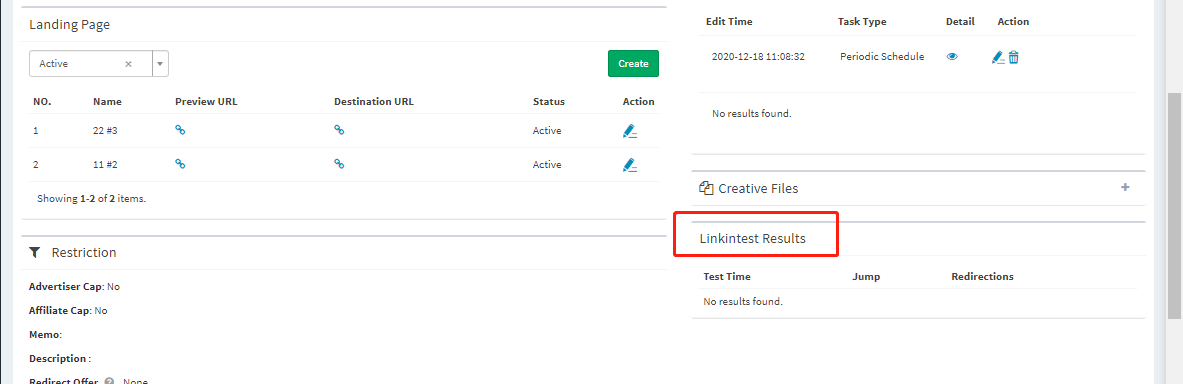Click the Task Type column header

(862, 22)
